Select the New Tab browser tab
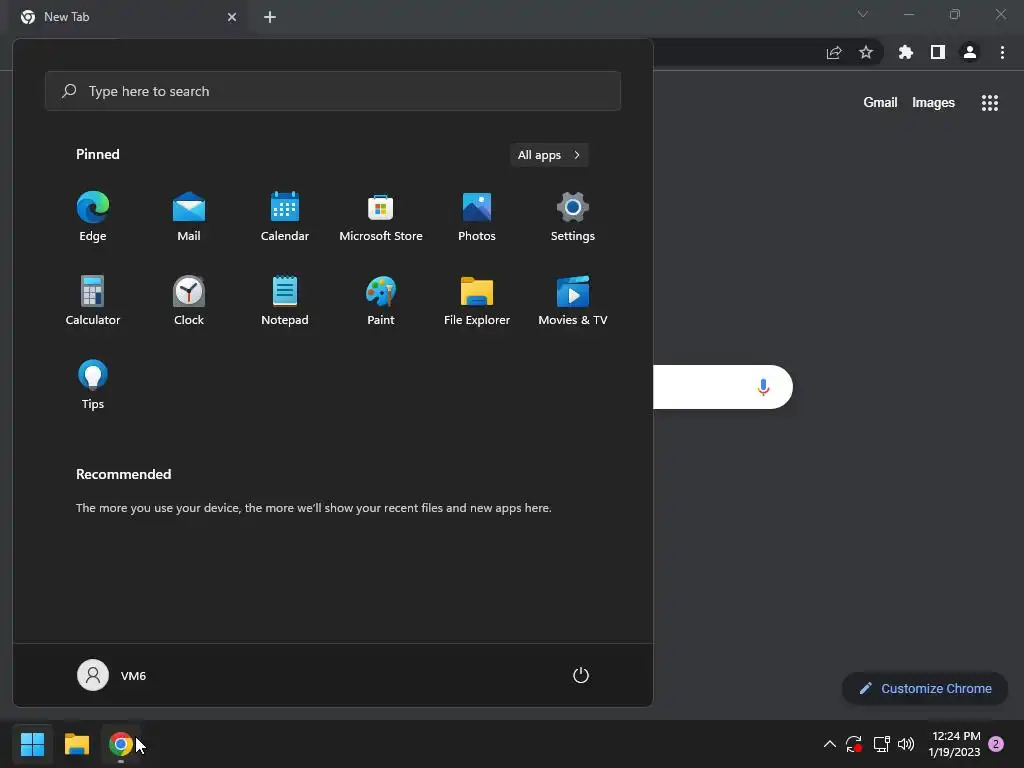1024x768 pixels. coord(129,17)
